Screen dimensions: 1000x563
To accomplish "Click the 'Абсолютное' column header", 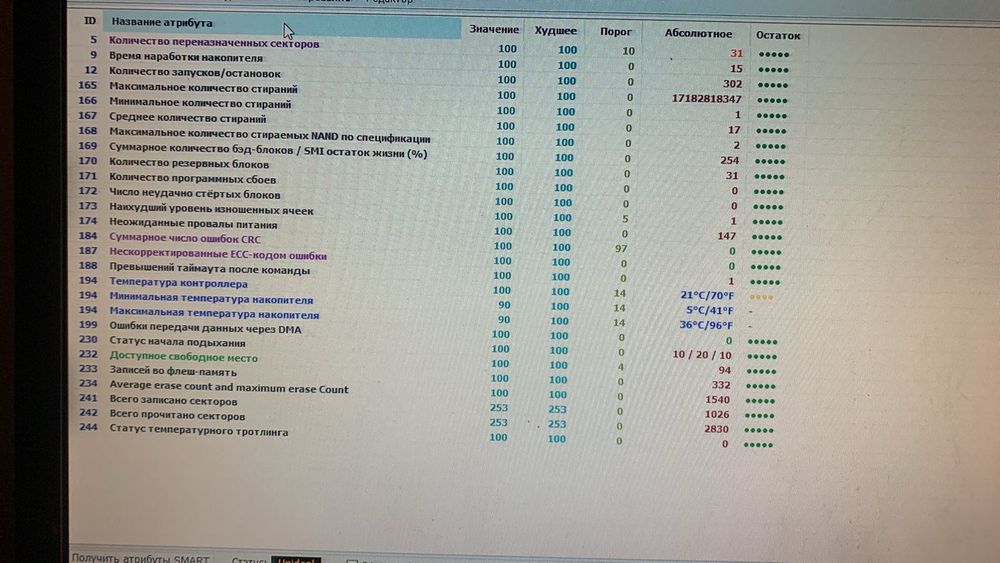I will (698, 33).
